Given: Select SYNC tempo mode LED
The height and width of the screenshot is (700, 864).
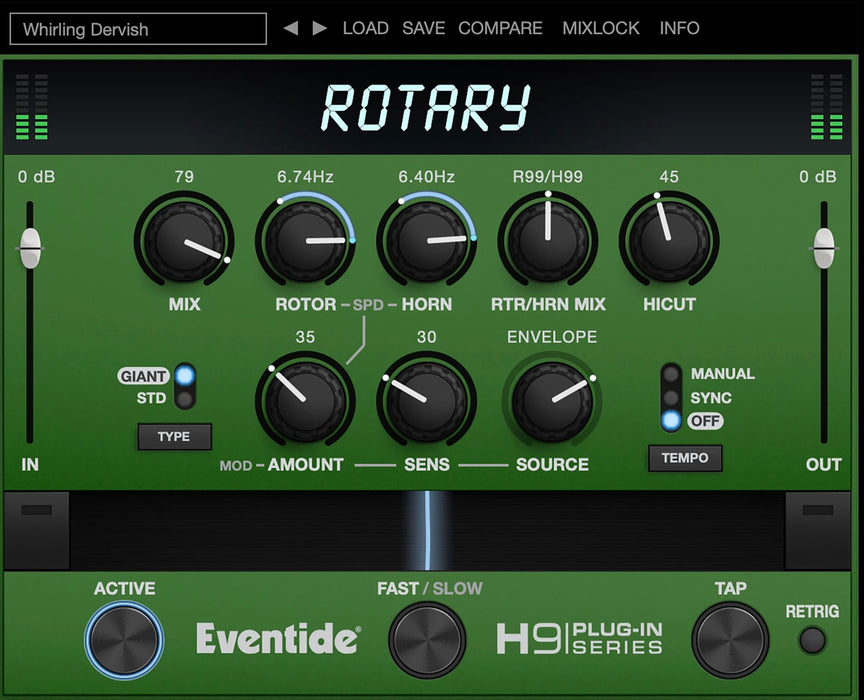Looking at the screenshot, I should pos(671,397).
